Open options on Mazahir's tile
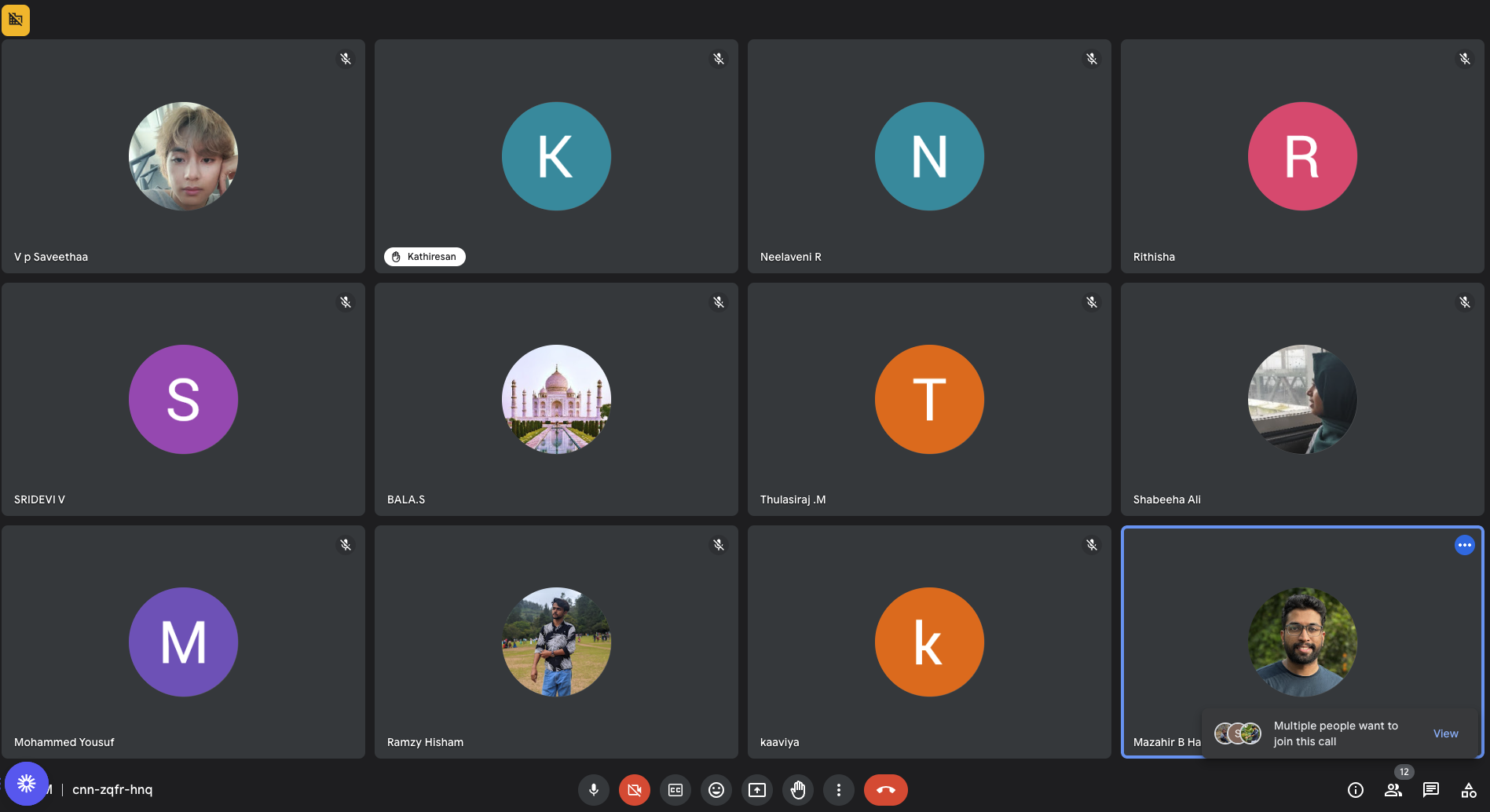1490x812 pixels. point(1464,545)
